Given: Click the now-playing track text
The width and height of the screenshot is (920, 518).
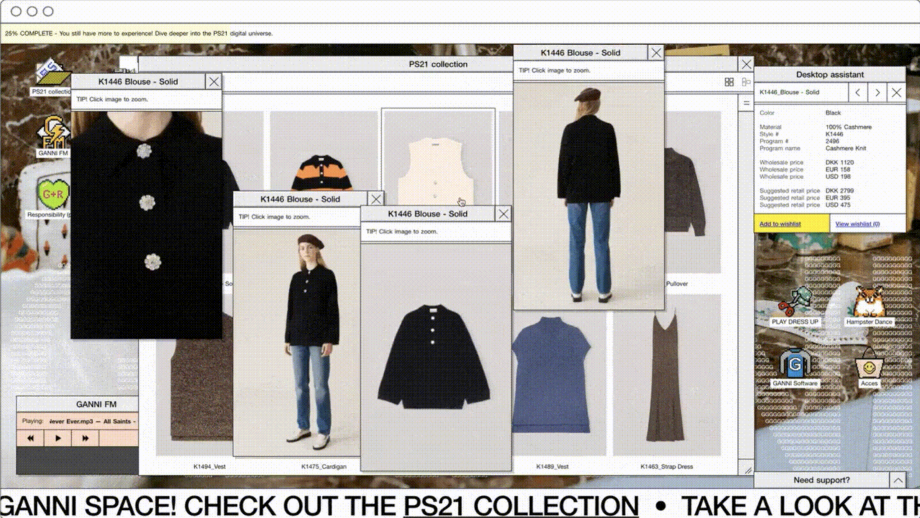Looking at the screenshot, I should pyautogui.click(x=93, y=421).
